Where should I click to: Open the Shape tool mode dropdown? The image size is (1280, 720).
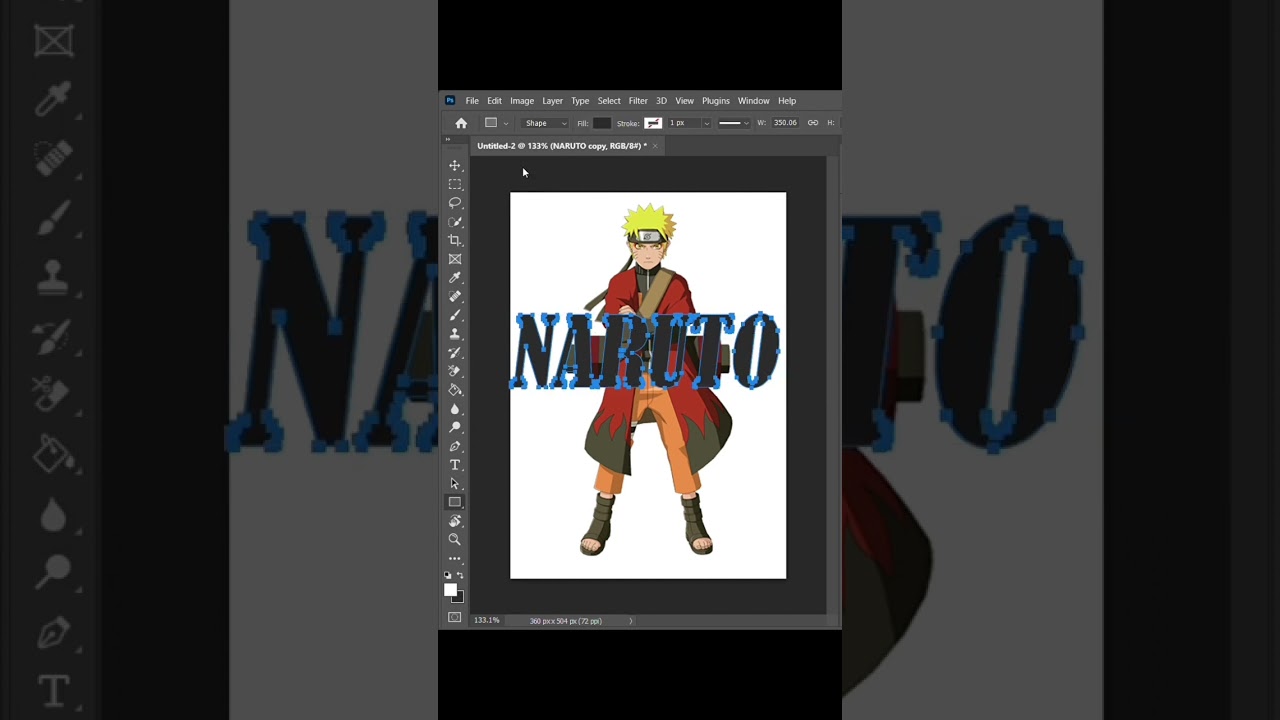[x=546, y=123]
